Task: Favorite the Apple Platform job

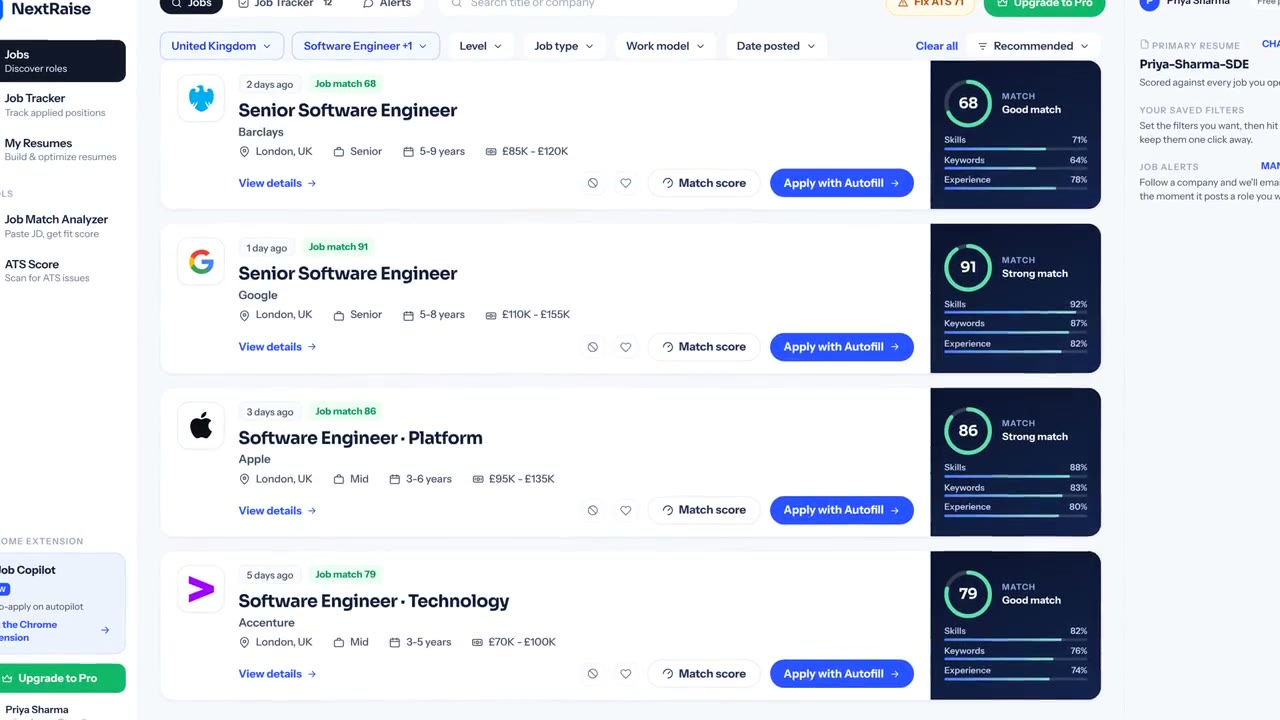Action: coord(626,510)
